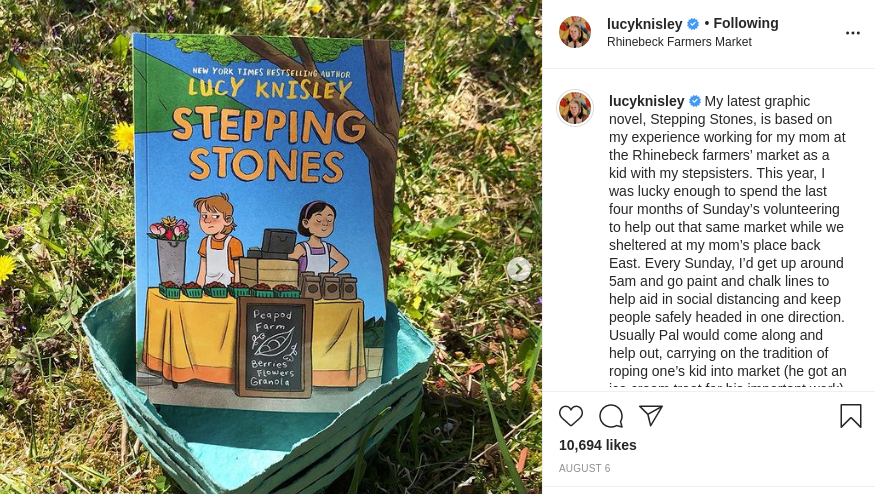
Task: Click the avatar next to the caption
Action: tap(575, 108)
